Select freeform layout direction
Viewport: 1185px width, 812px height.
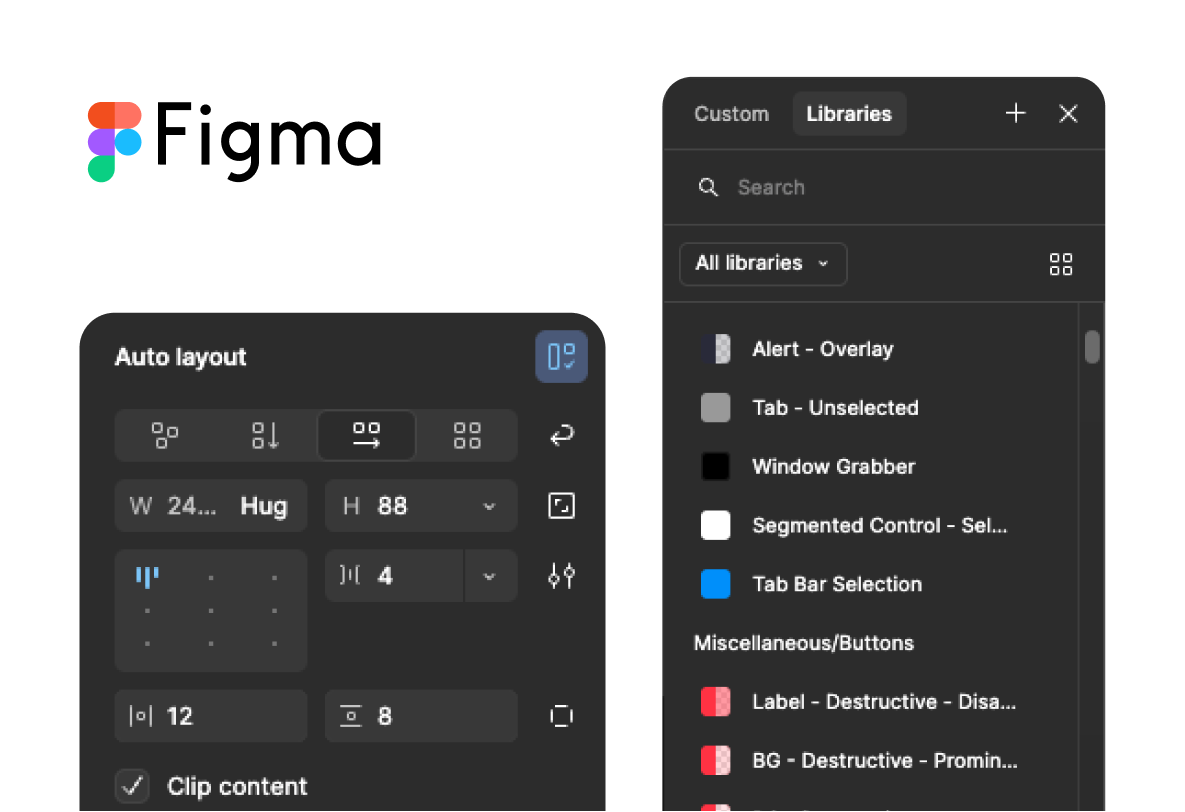[x=165, y=435]
